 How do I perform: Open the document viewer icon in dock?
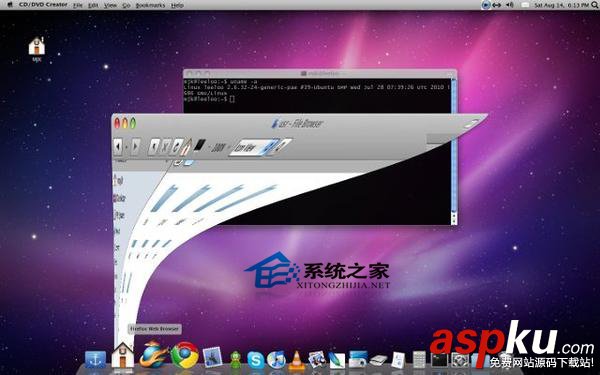398,360
